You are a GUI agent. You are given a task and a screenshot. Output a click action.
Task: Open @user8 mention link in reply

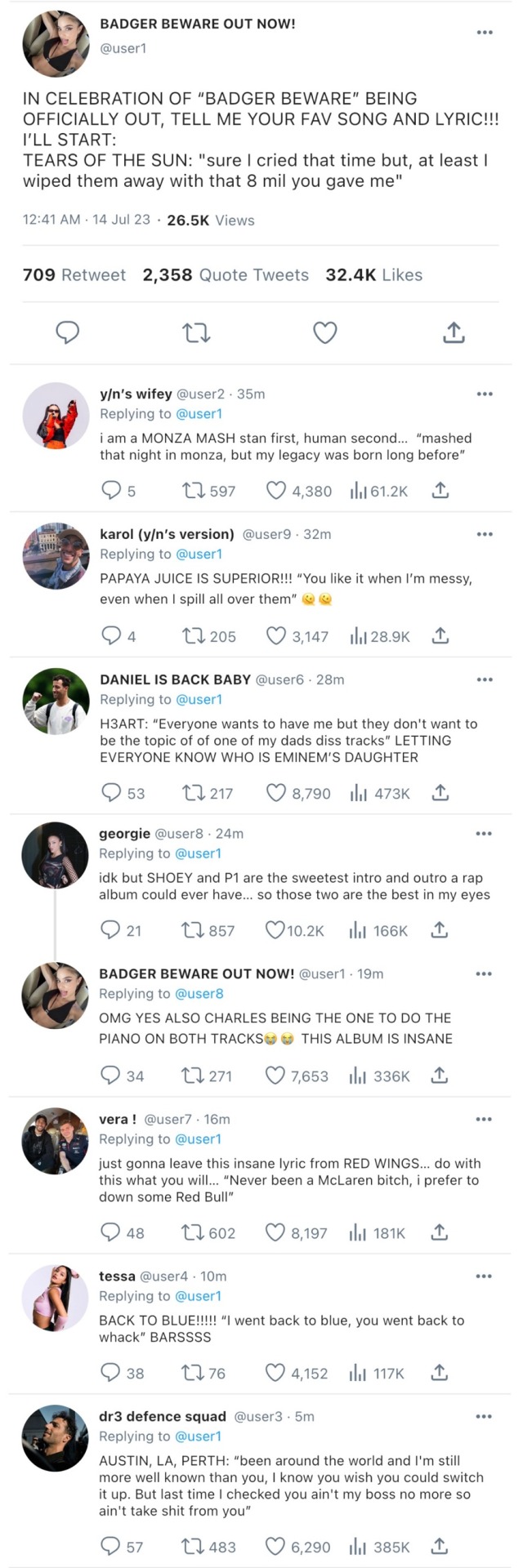[x=199, y=994]
